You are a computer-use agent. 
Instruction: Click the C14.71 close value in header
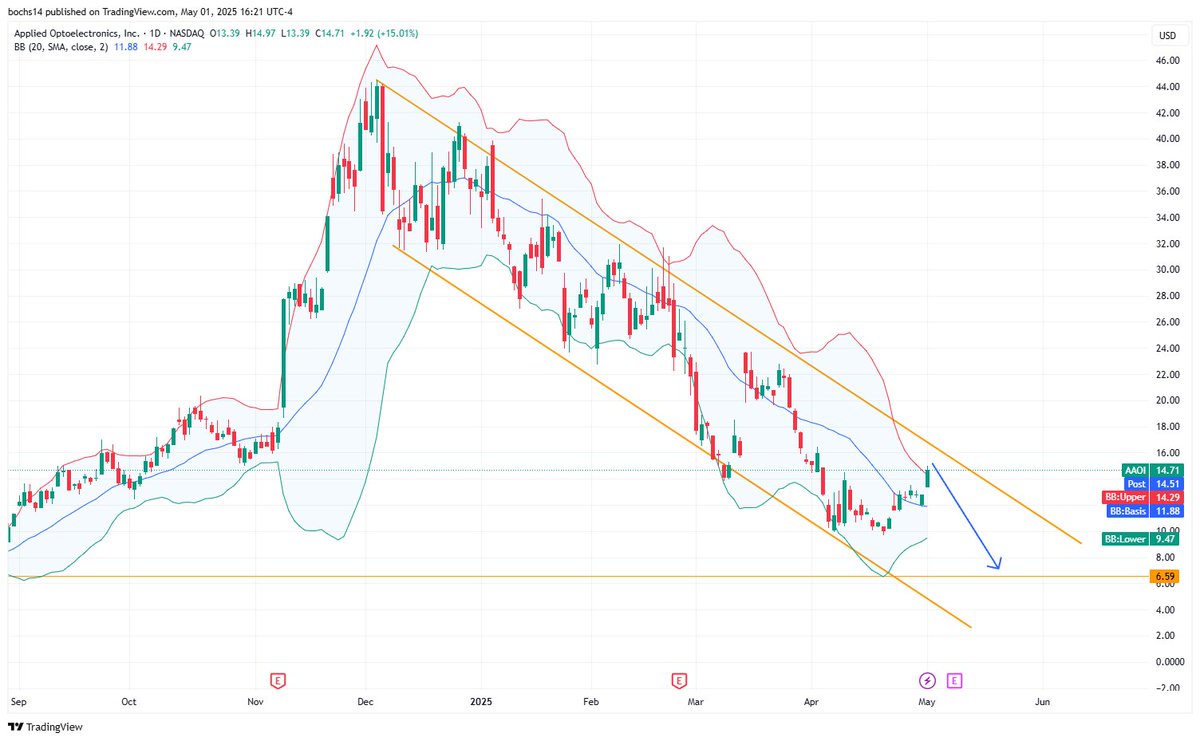tap(328, 33)
